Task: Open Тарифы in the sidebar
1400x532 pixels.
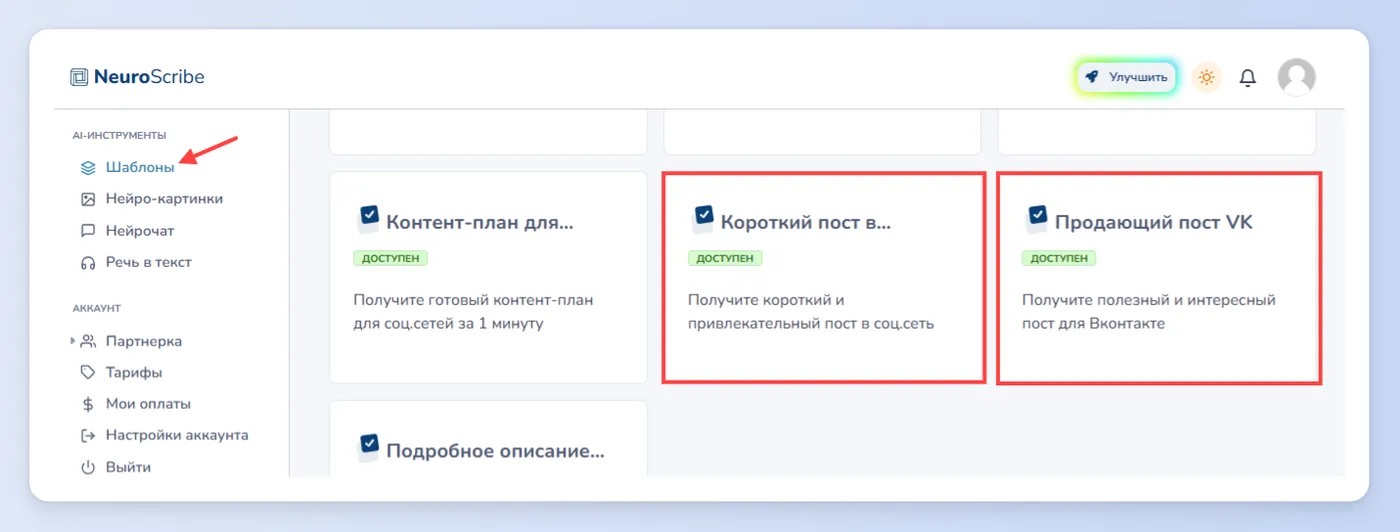Action: tap(134, 372)
